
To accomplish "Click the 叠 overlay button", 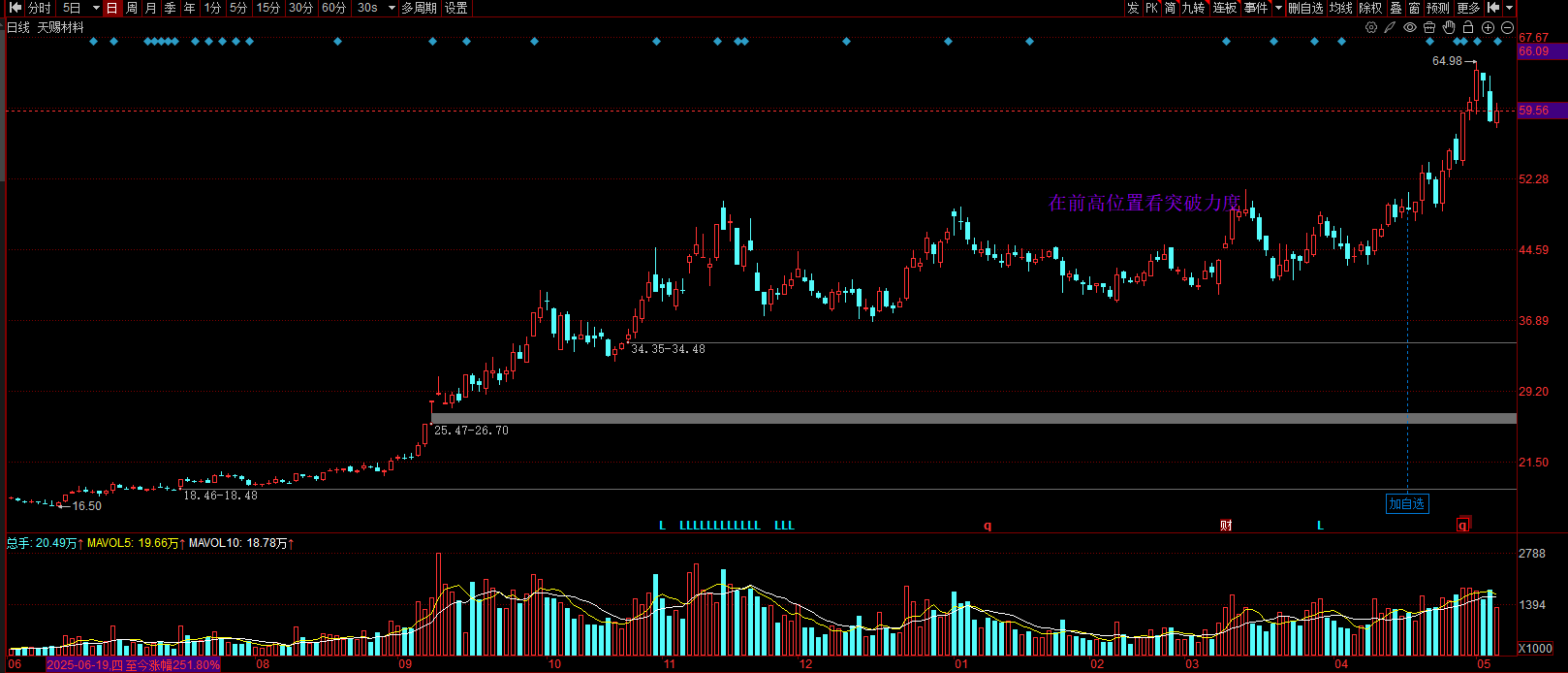I will click(1396, 8).
